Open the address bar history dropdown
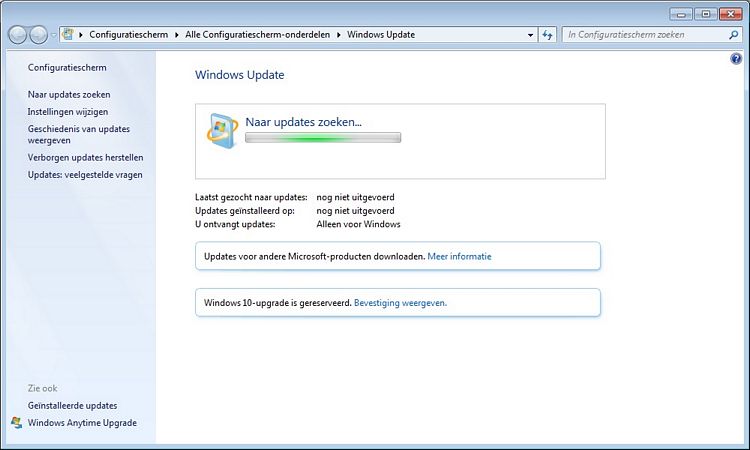 pos(530,35)
